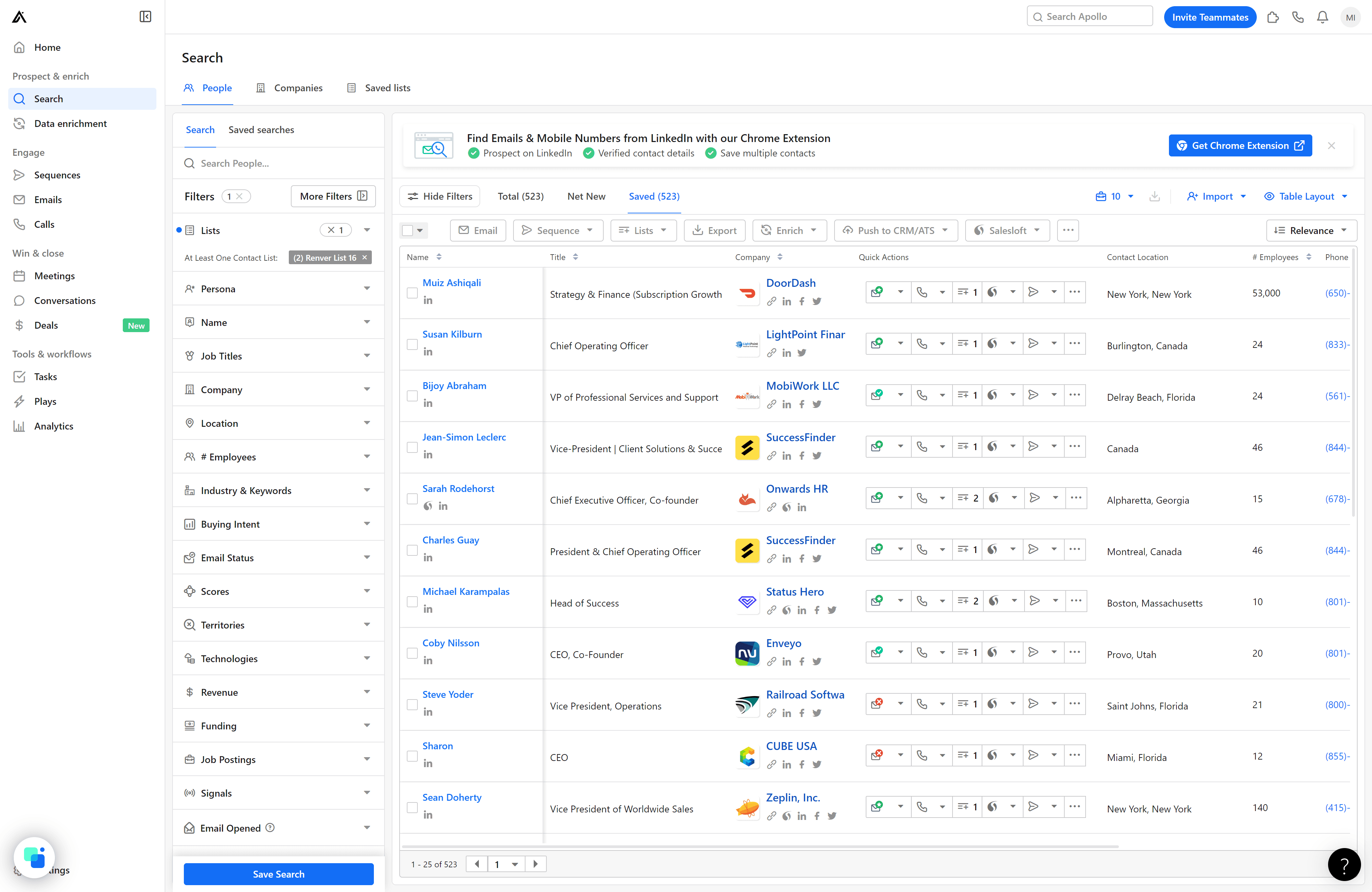Select Sarah Rodehorst row checkbox
This screenshot has width=1372, height=892.
[x=412, y=499]
